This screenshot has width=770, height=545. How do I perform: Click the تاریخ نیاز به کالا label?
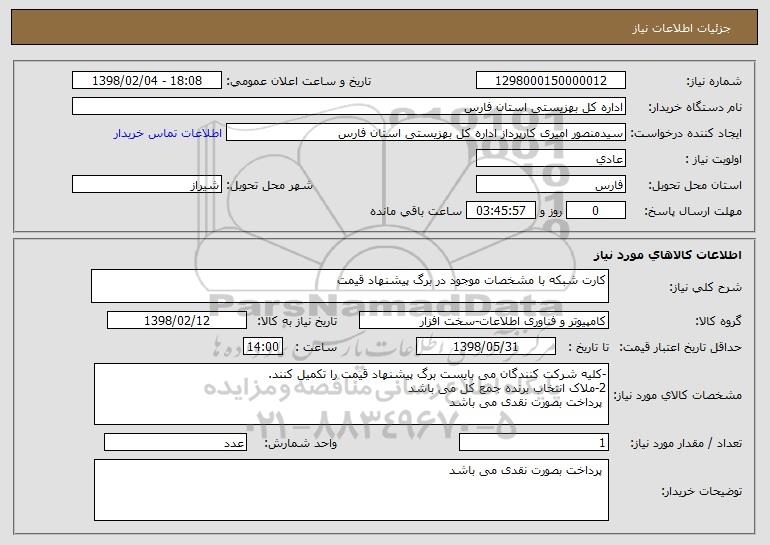(x=297, y=322)
